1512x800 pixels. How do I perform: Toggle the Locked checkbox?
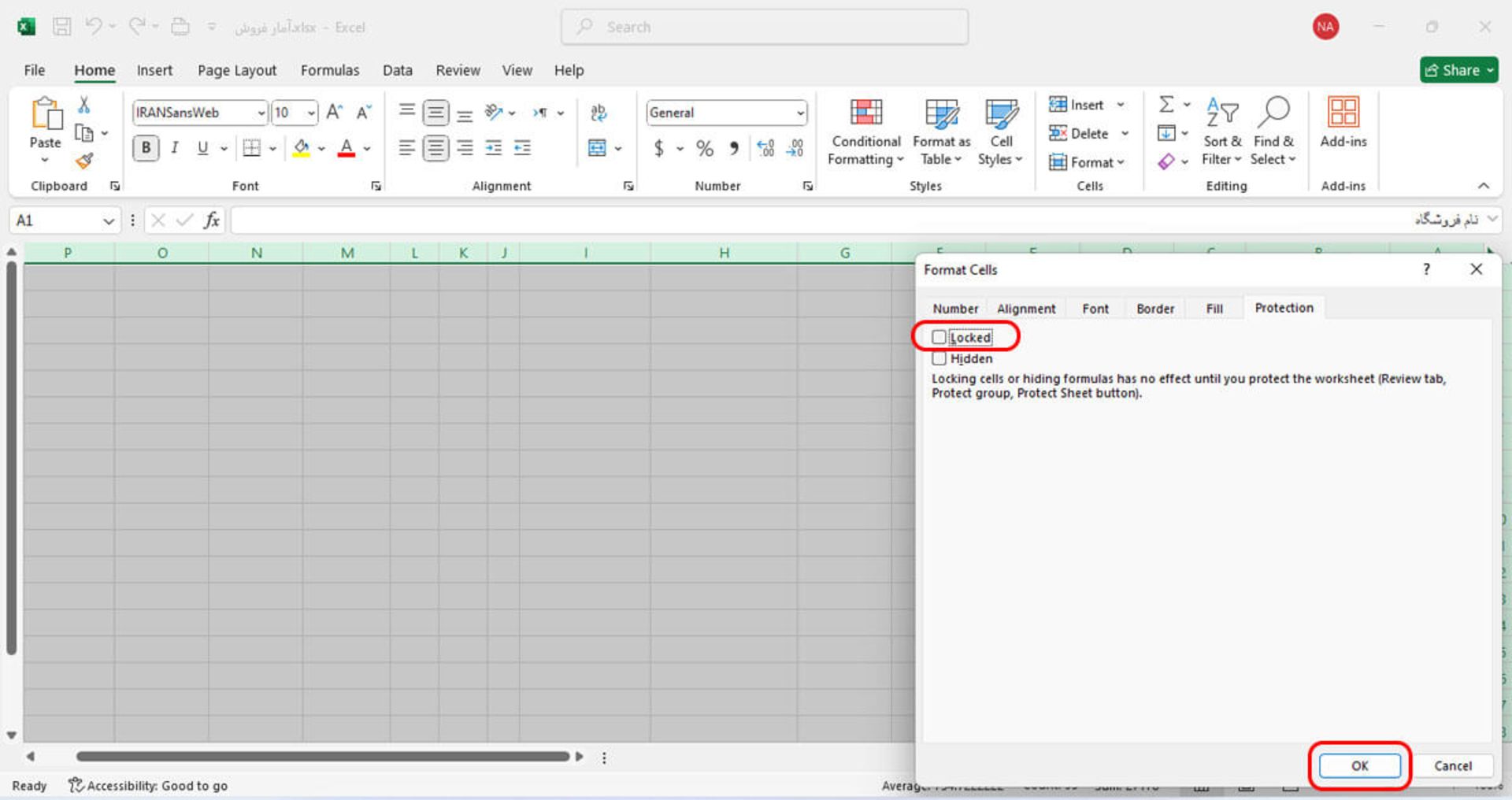click(x=939, y=337)
